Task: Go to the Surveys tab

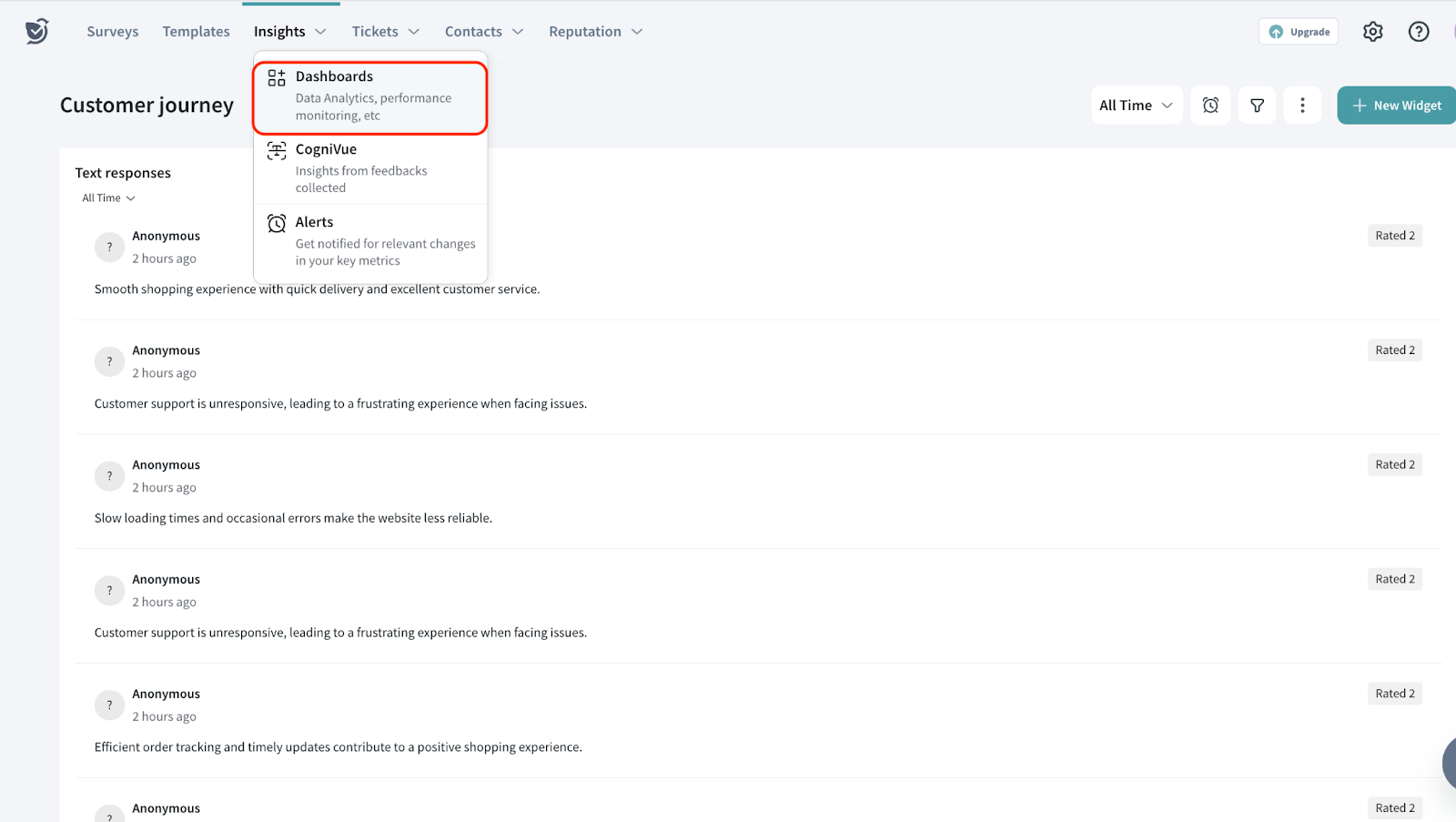Action: (113, 32)
